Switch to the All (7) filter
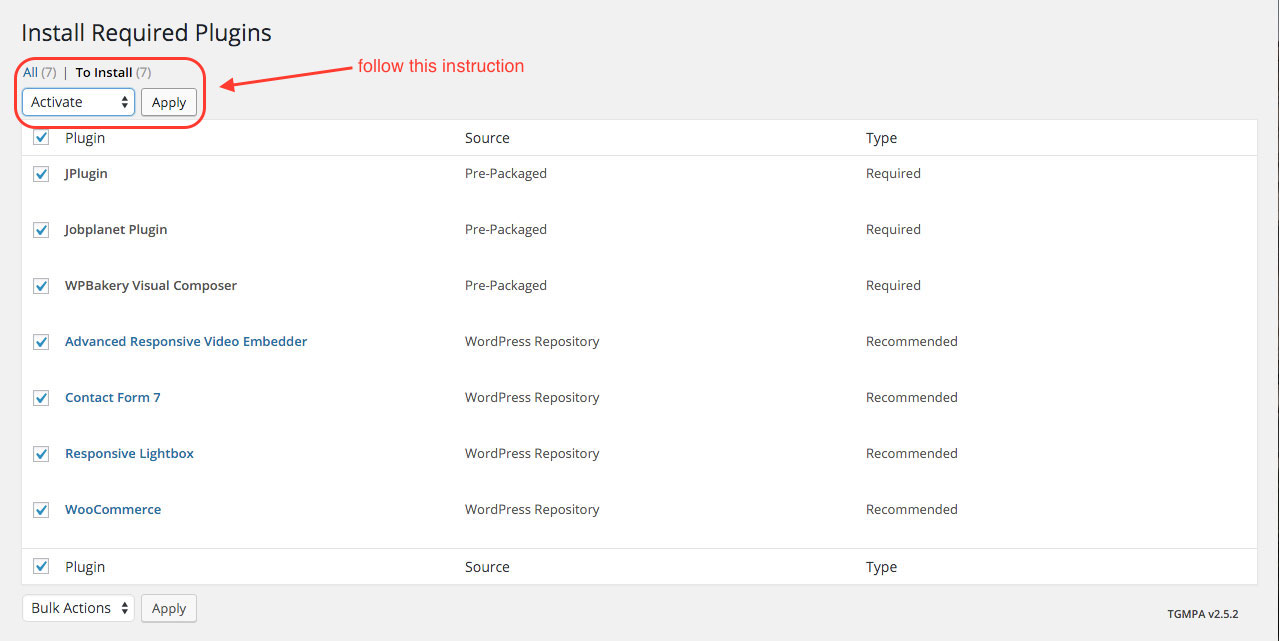1279x641 pixels. (x=40, y=72)
